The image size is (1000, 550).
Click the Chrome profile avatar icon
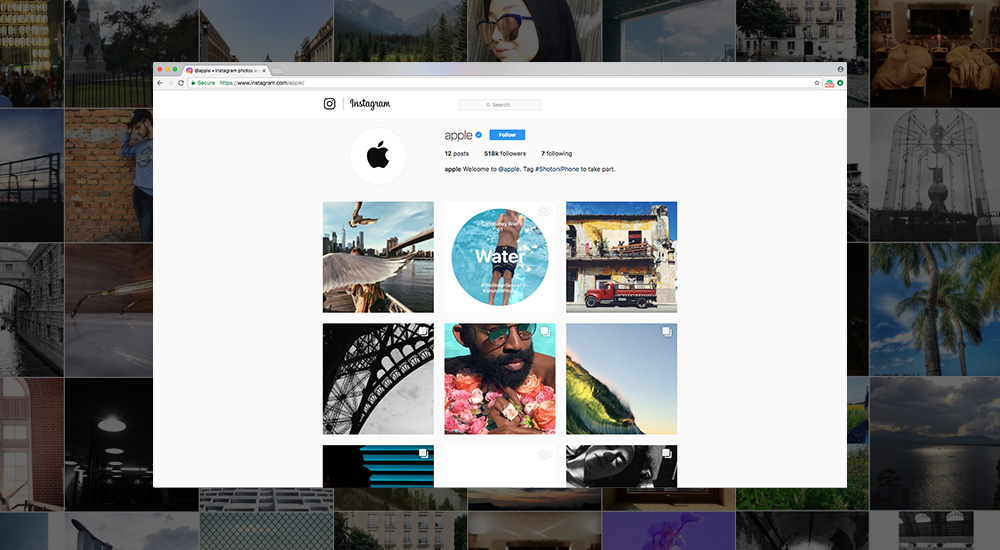841,69
